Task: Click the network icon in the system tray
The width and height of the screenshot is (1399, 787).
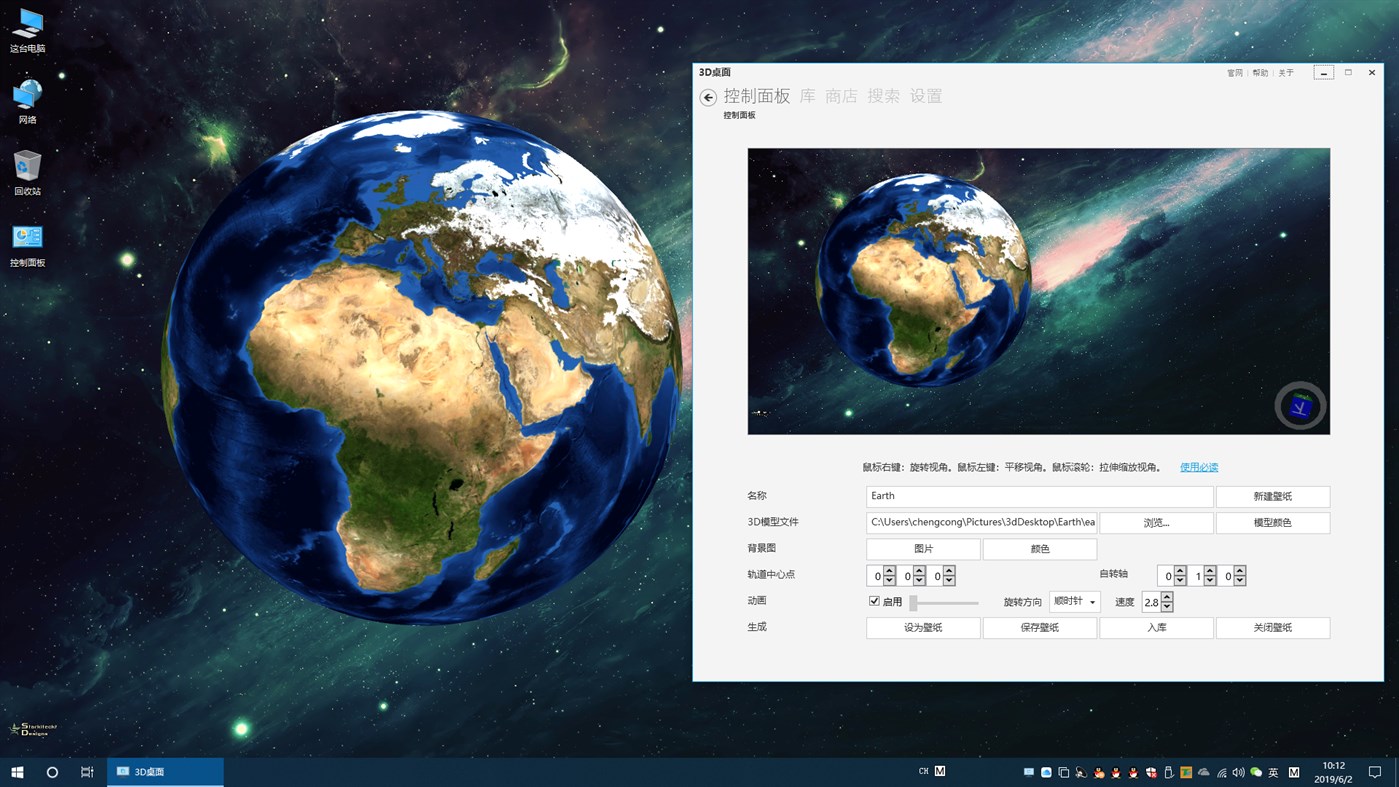Action: coord(1223,771)
